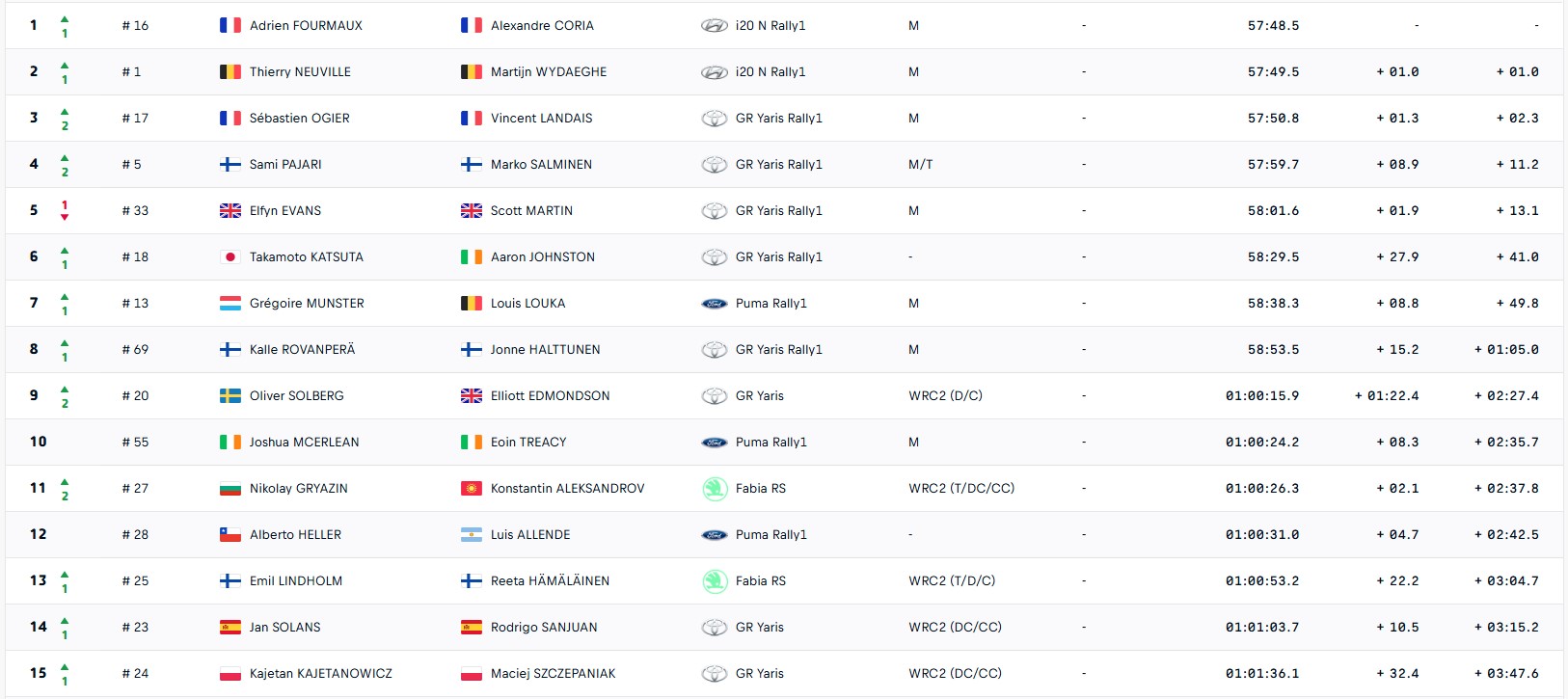Image resolution: width=1568 pixels, height=699 pixels.
Task: Click co-driver Scott Martin's name
Action: 531,211
